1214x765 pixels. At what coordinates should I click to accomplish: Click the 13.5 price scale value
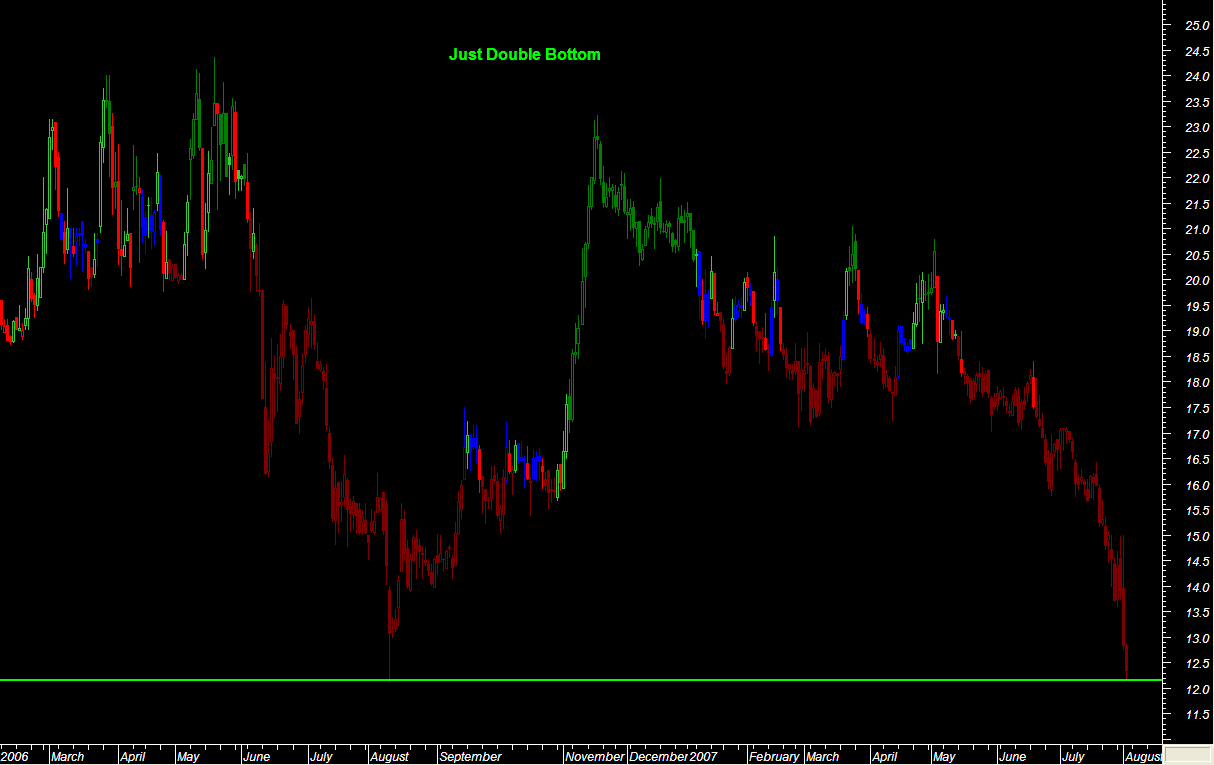coord(1198,613)
